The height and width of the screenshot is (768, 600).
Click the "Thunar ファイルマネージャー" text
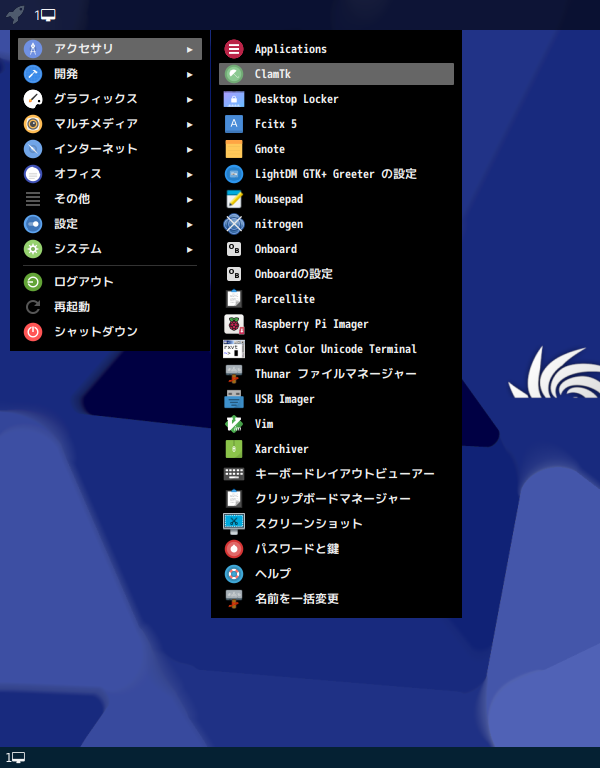coord(336,374)
